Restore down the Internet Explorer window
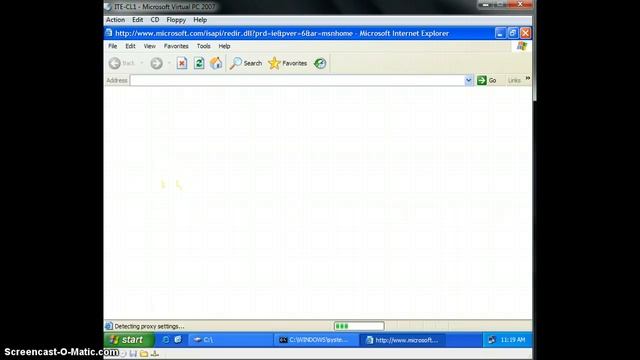Viewport: 640px width, 360px height. click(x=513, y=33)
